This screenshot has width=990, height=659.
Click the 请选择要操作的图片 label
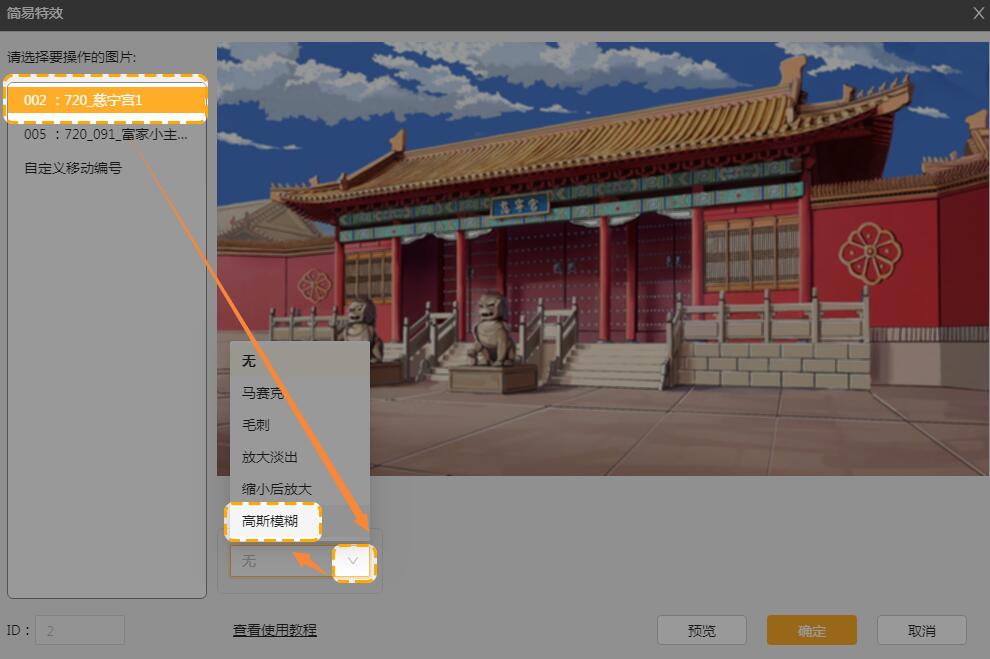coord(72,57)
